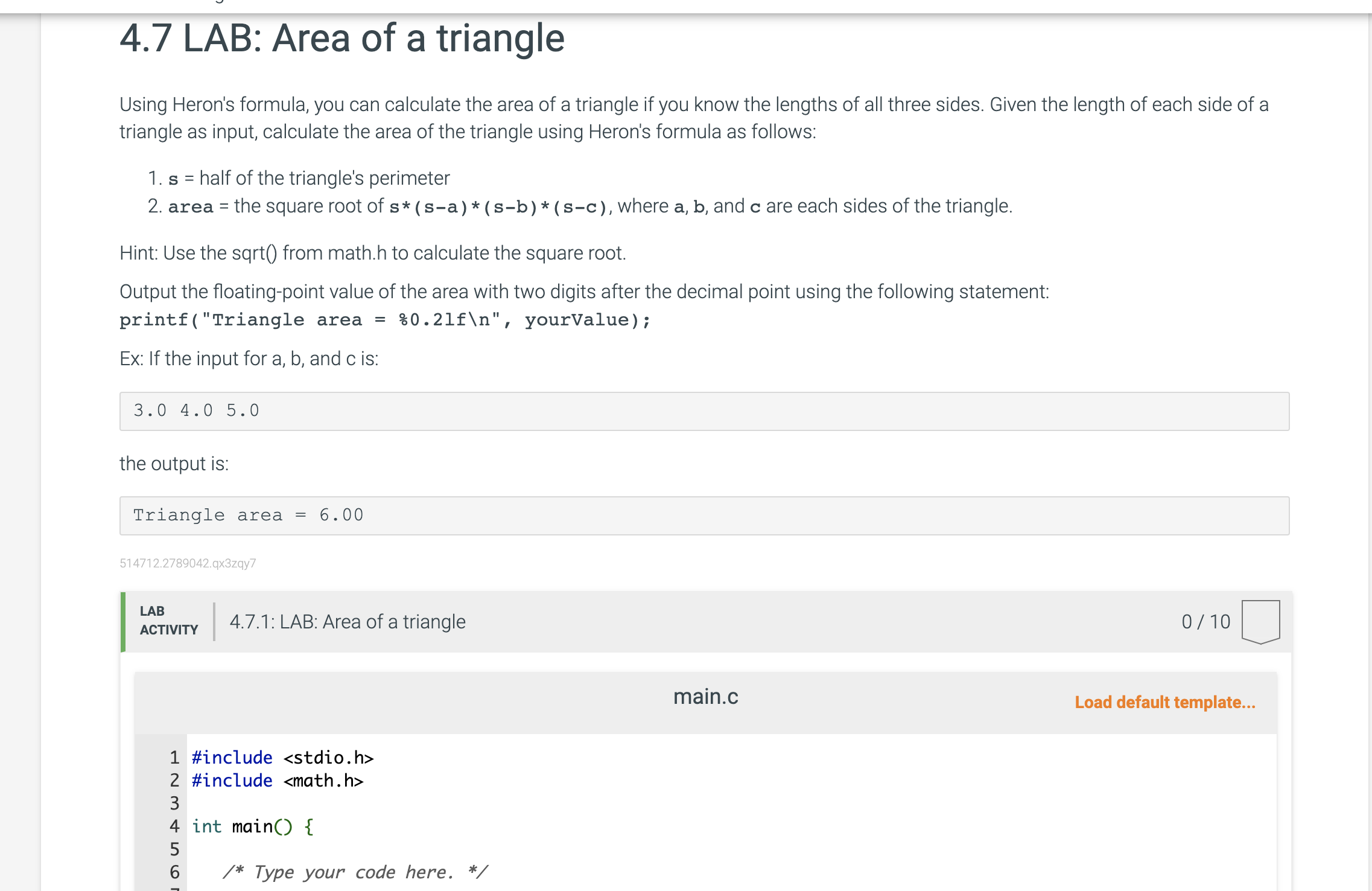
Task: Click the #include <stdio.h> code line
Action: [x=283, y=758]
